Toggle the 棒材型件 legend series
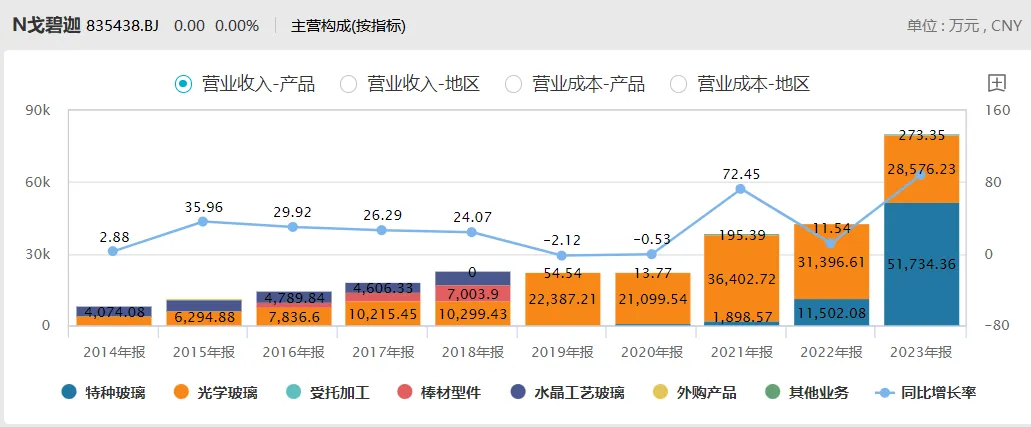The image size is (1031, 427). pyautogui.click(x=440, y=393)
